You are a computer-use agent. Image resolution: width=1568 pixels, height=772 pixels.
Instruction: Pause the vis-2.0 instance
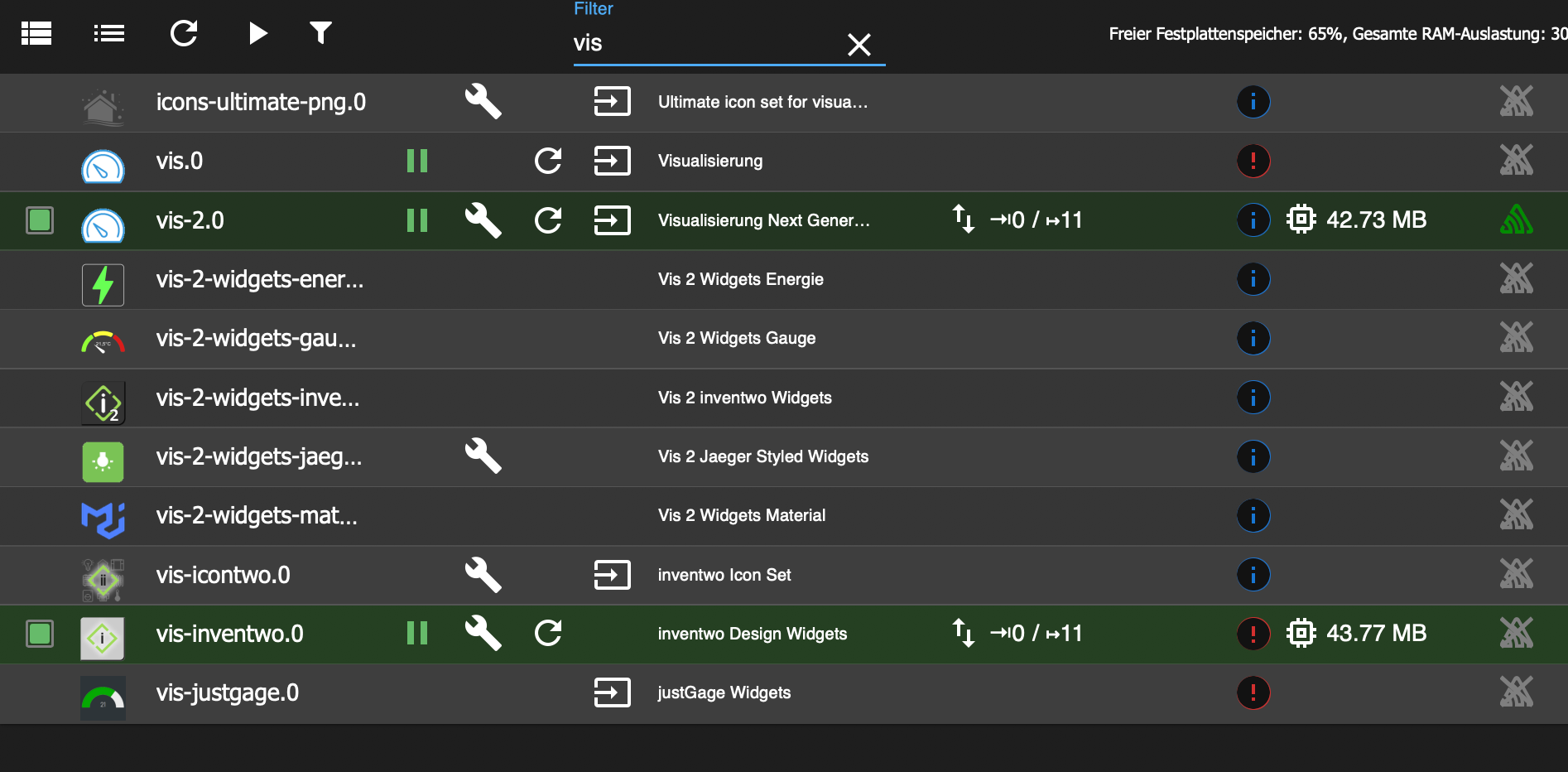coord(417,220)
